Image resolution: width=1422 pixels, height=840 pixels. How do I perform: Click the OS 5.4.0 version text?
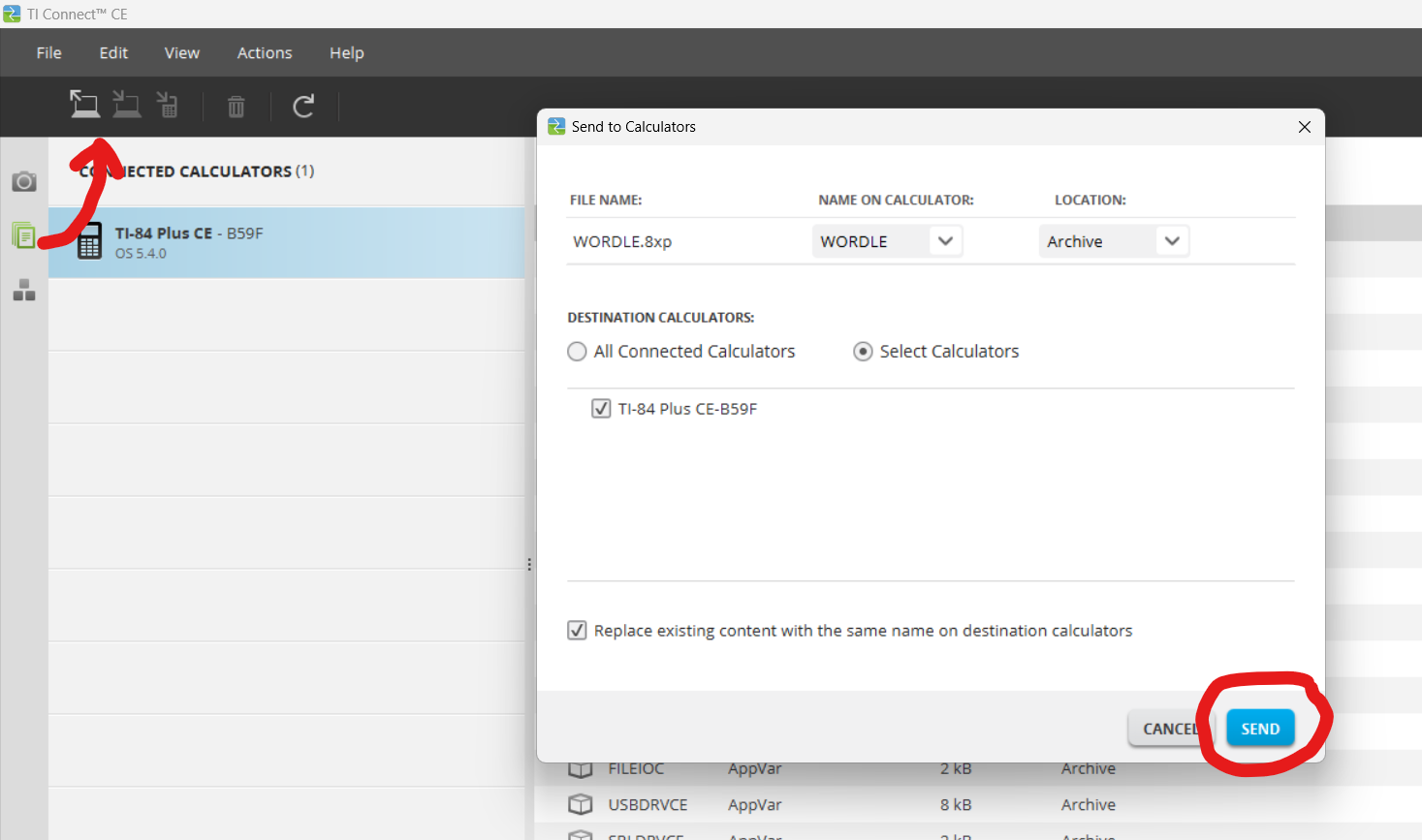click(x=141, y=254)
